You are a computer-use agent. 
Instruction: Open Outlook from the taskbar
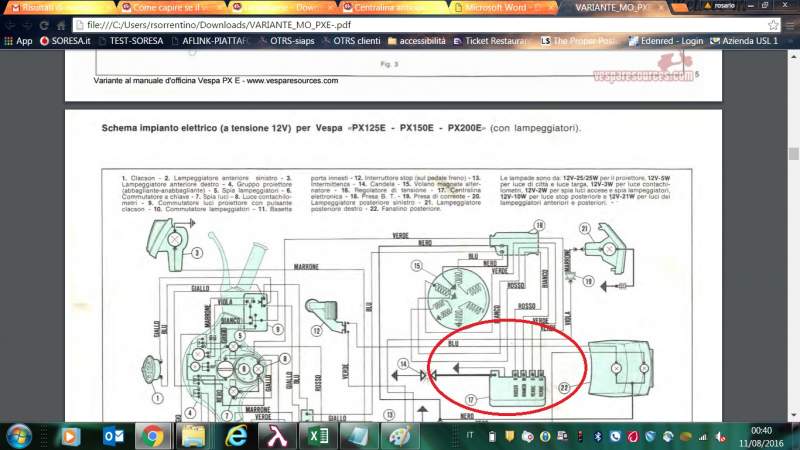point(113,436)
